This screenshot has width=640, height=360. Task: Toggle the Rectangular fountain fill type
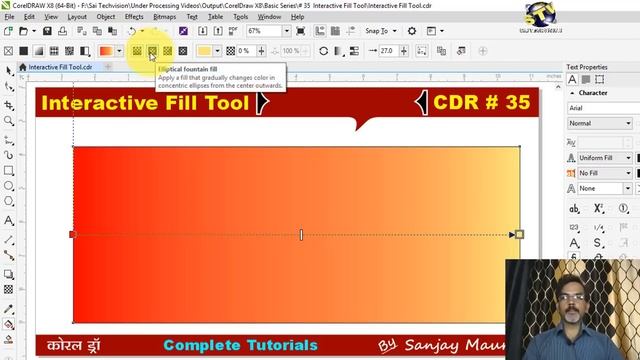[183, 51]
